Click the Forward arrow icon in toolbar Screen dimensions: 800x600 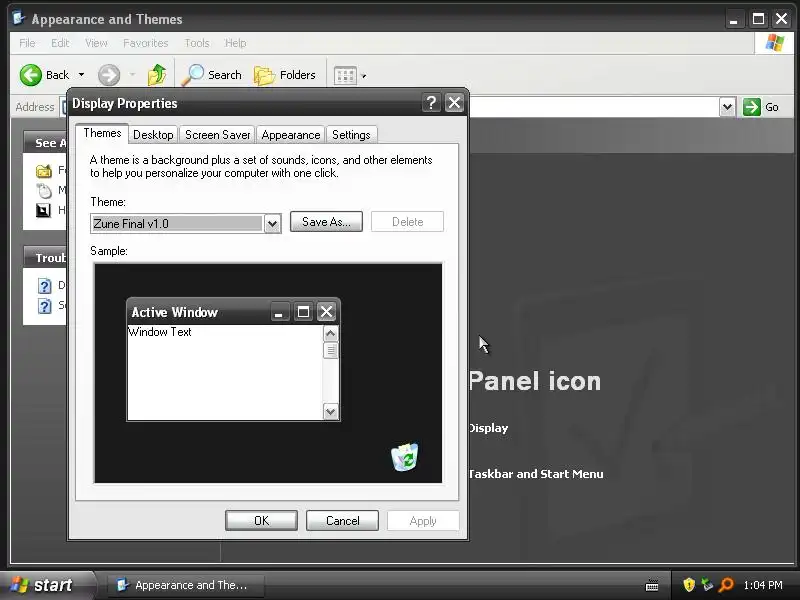[109, 75]
